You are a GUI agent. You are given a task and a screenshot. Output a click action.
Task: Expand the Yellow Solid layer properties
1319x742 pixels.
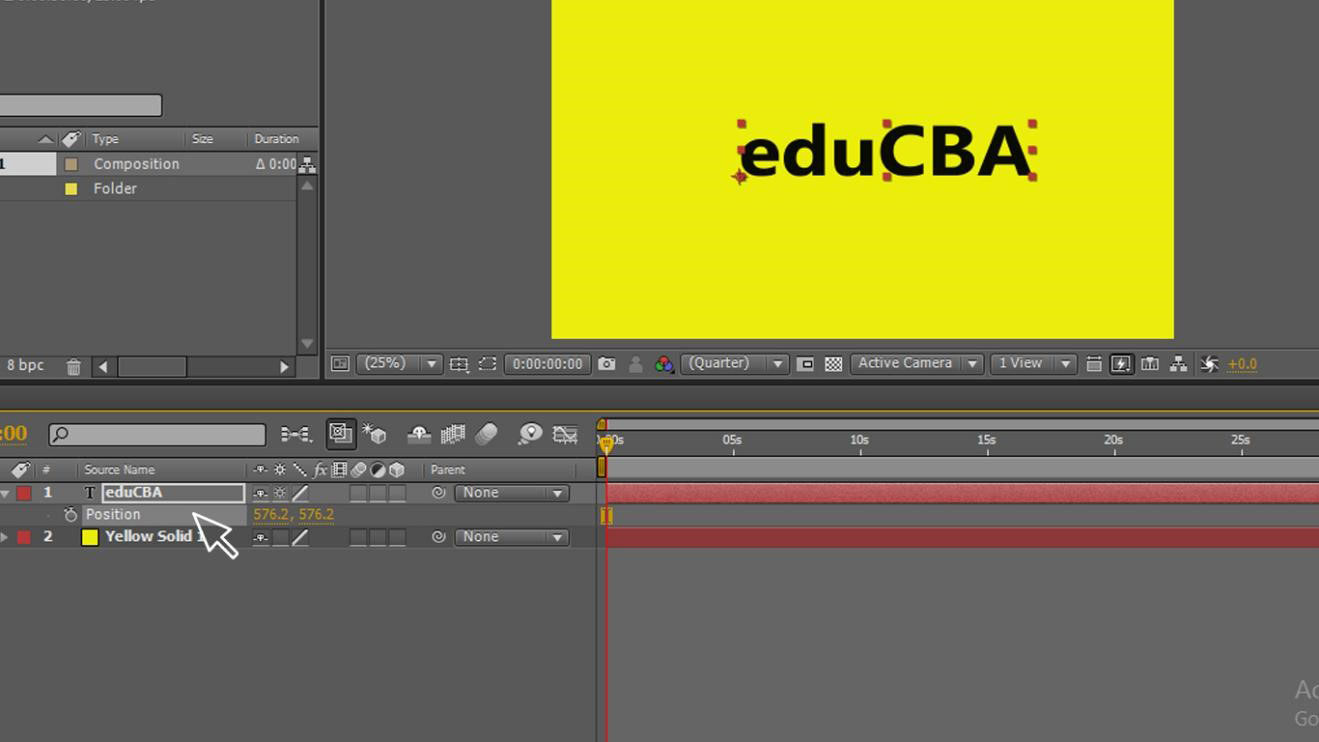[x=5, y=537]
